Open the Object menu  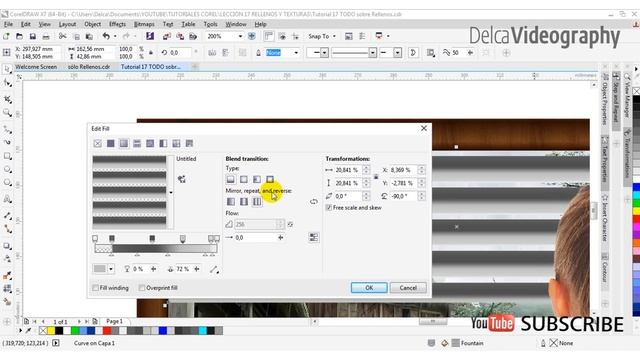(93, 24)
